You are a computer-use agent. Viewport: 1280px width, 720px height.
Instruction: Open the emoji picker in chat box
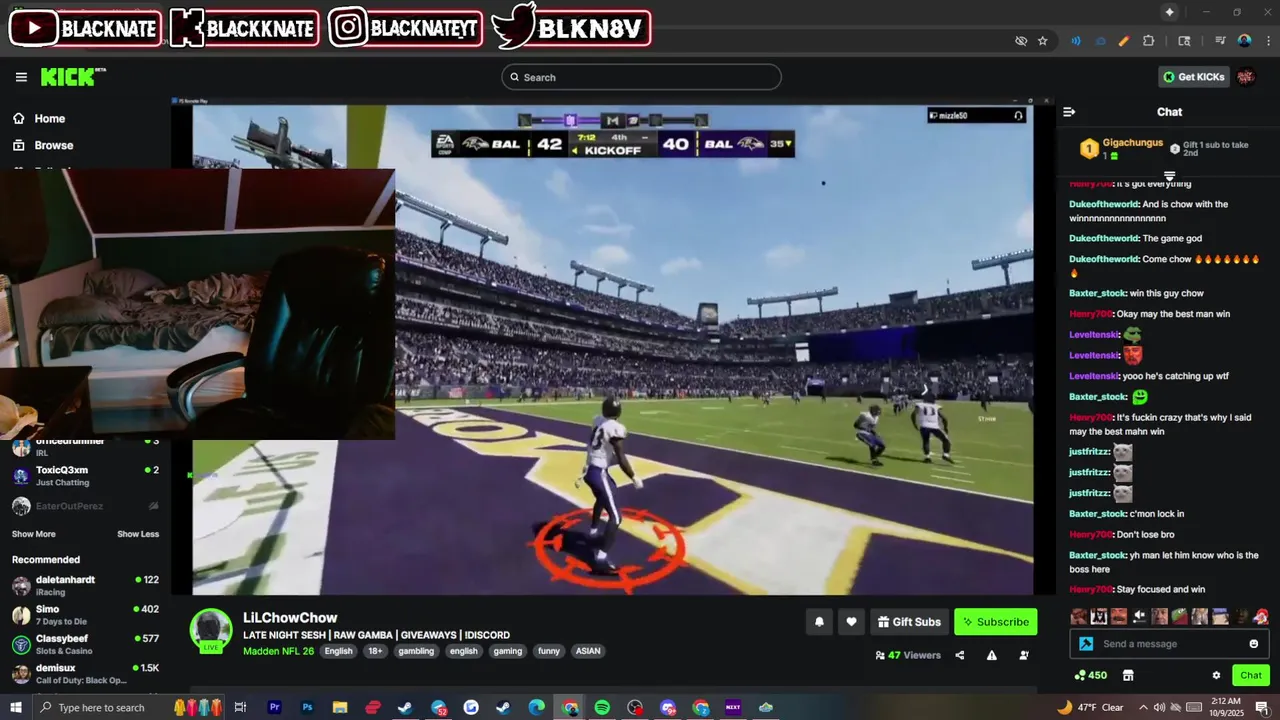[x=1254, y=644]
